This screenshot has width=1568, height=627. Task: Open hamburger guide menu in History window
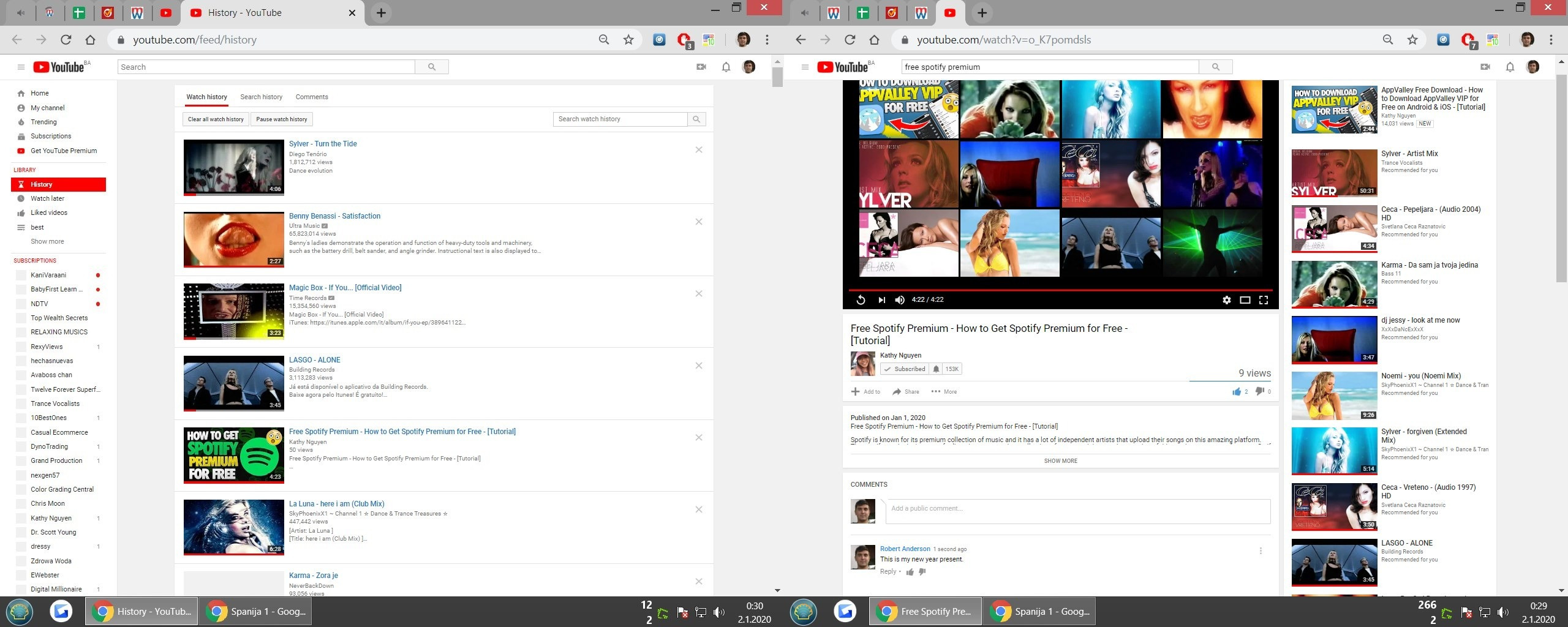[x=21, y=67]
